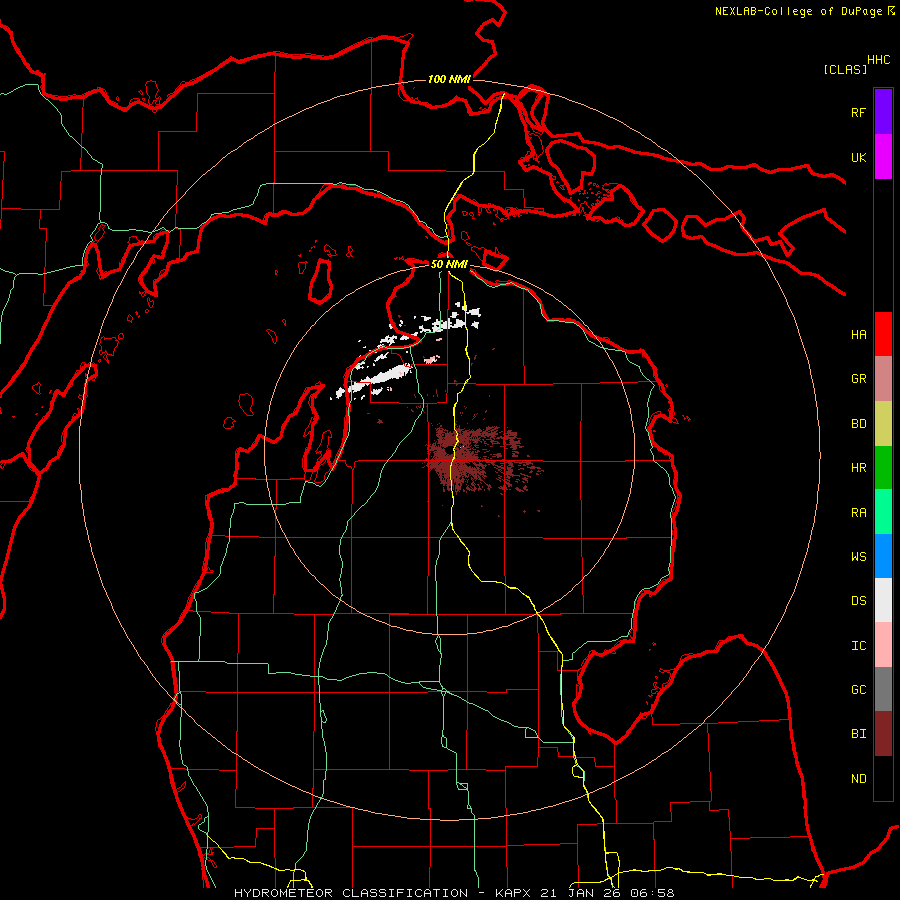Click the UK legend label

pos(858,157)
